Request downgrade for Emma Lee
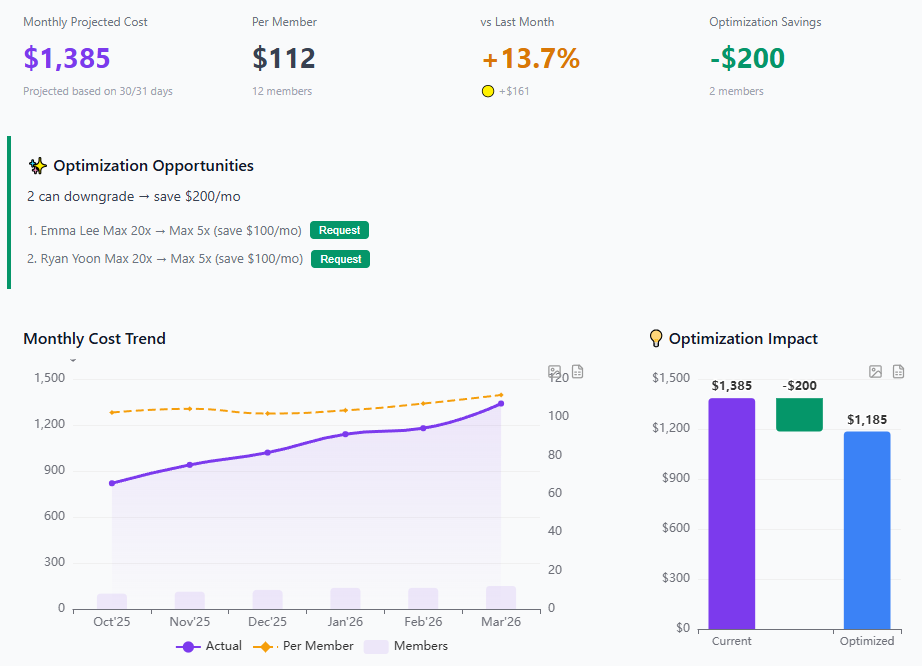Viewport: 922px width, 666px height. [339, 230]
